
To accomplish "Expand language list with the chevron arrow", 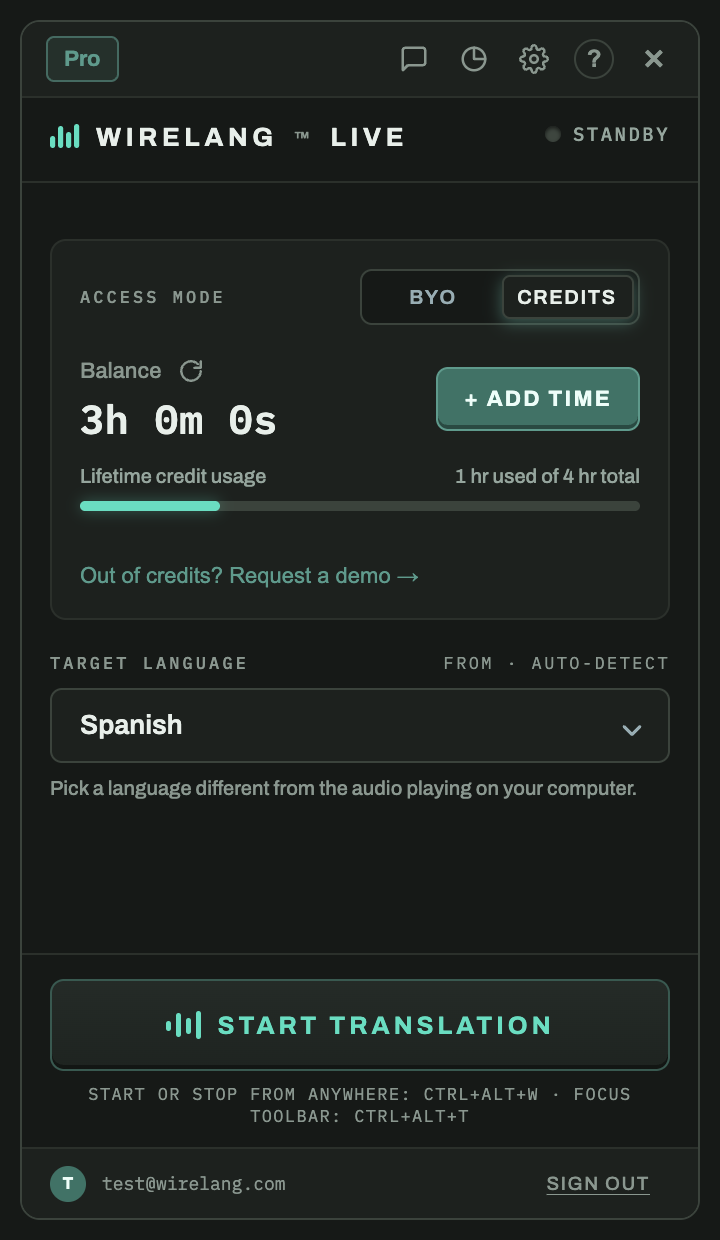I will pos(632,729).
